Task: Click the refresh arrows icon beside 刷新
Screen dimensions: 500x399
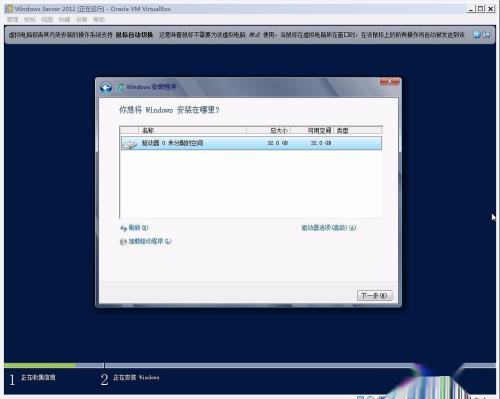Action: tap(123, 228)
